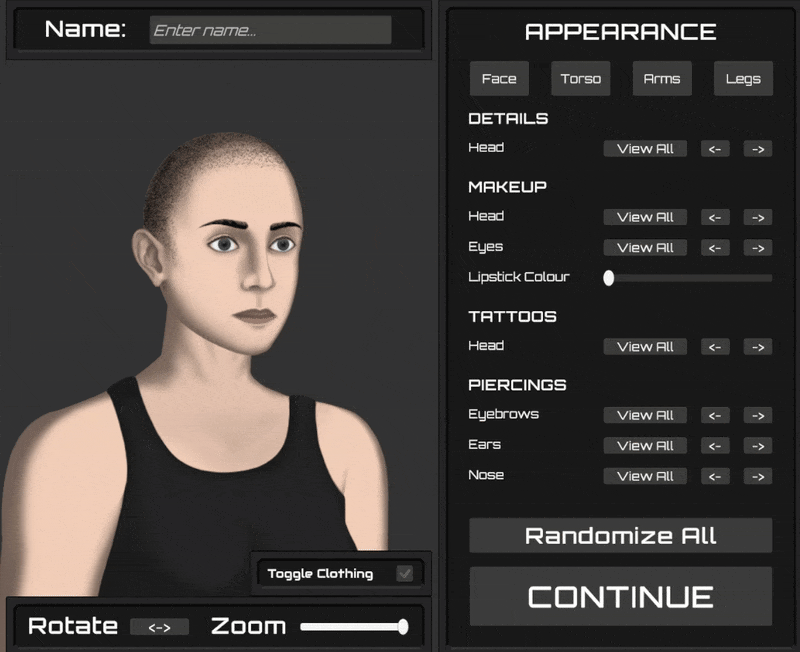Click previous arrow for Ears piercings
Screen dimensions: 800x652
point(715,446)
